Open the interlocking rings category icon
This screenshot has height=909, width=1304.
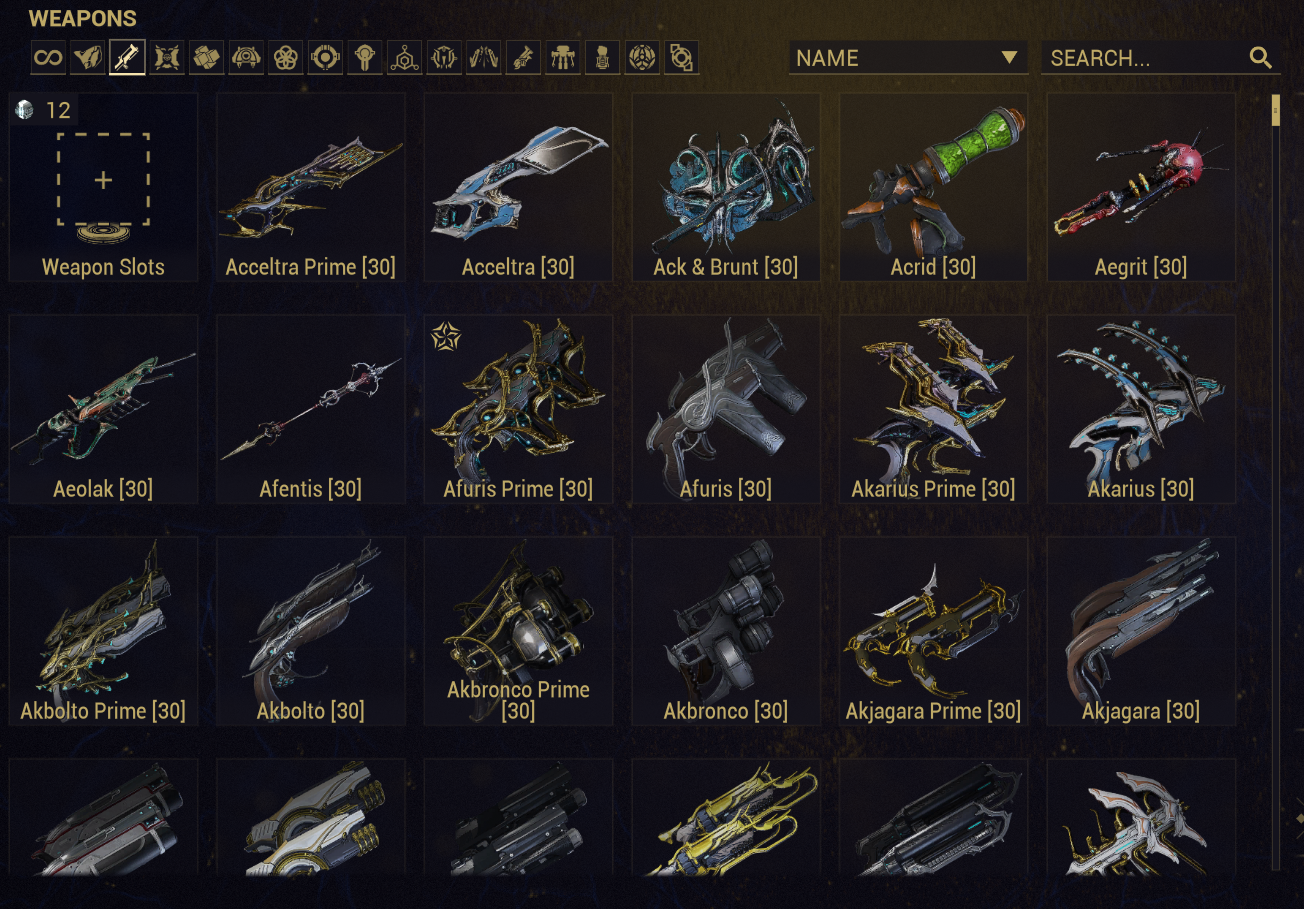286,58
